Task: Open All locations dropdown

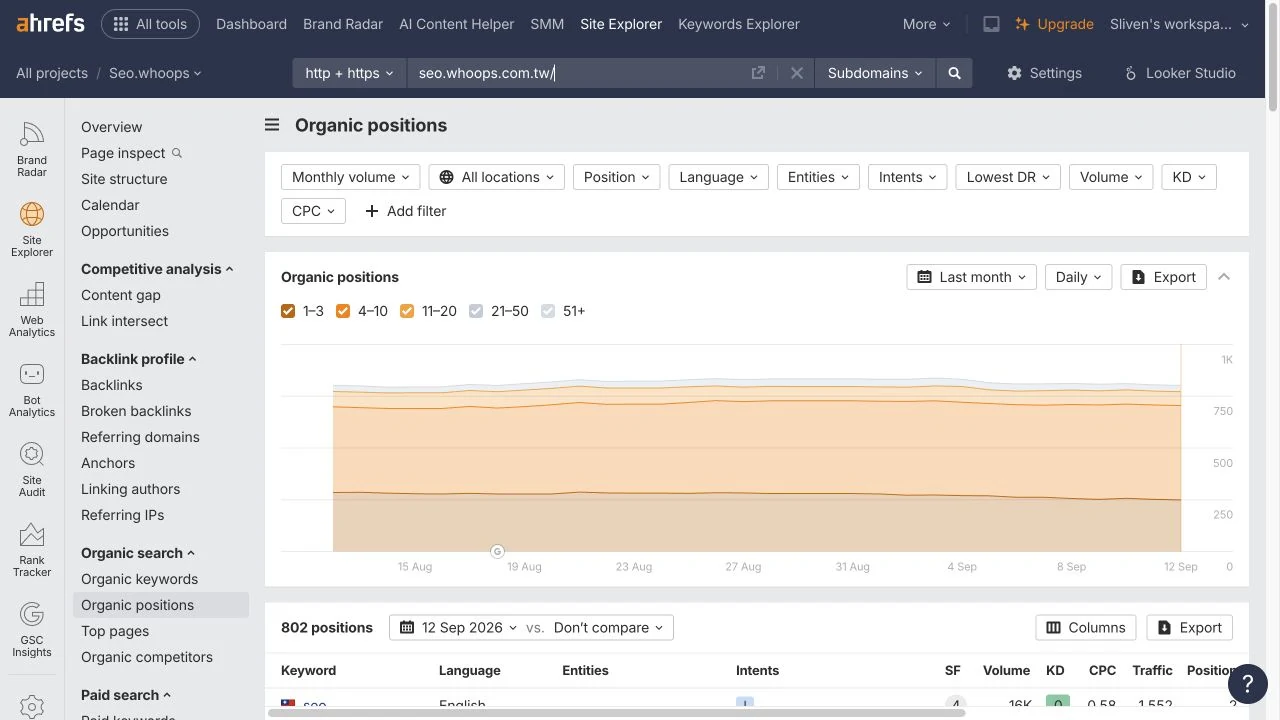Action: point(497,177)
